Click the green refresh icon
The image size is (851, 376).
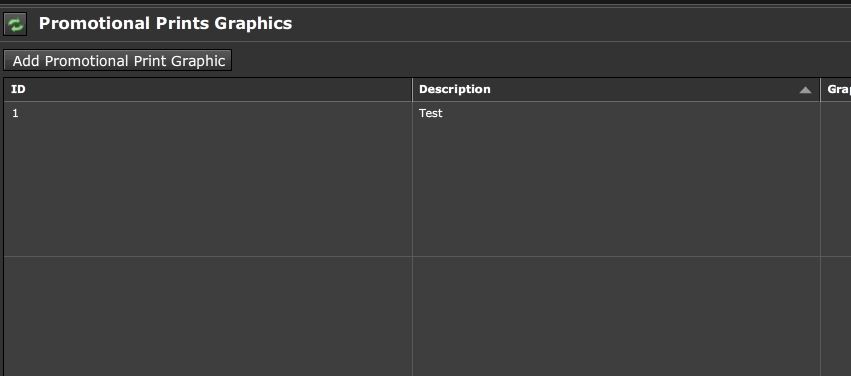[15, 24]
